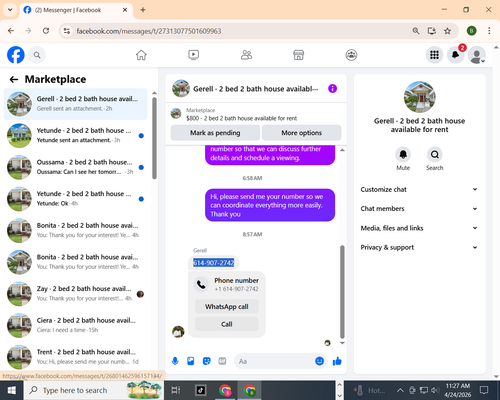Click the Call button
The height and width of the screenshot is (400, 500).
click(x=227, y=324)
